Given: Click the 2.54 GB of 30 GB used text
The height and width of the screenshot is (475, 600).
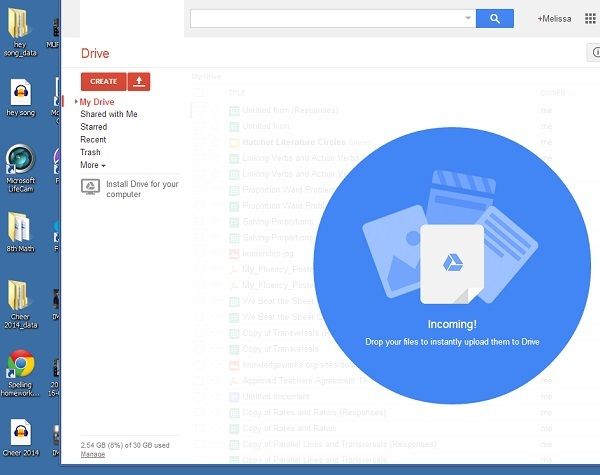Looking at the screenshot, I should click(125, 446).
